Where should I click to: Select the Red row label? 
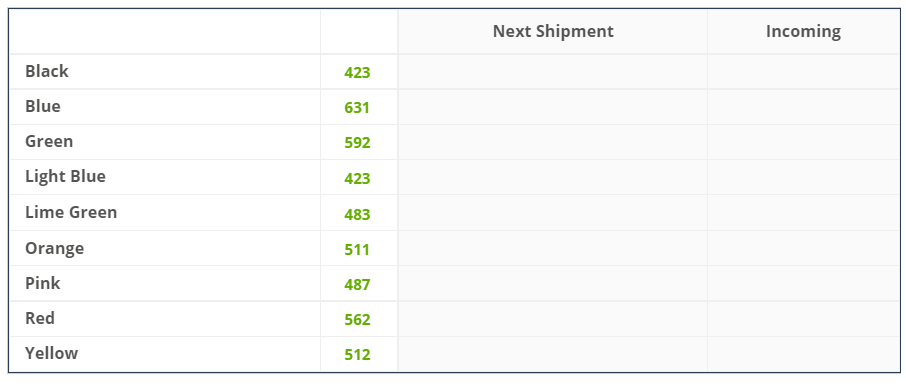click(x=40, y=318)
